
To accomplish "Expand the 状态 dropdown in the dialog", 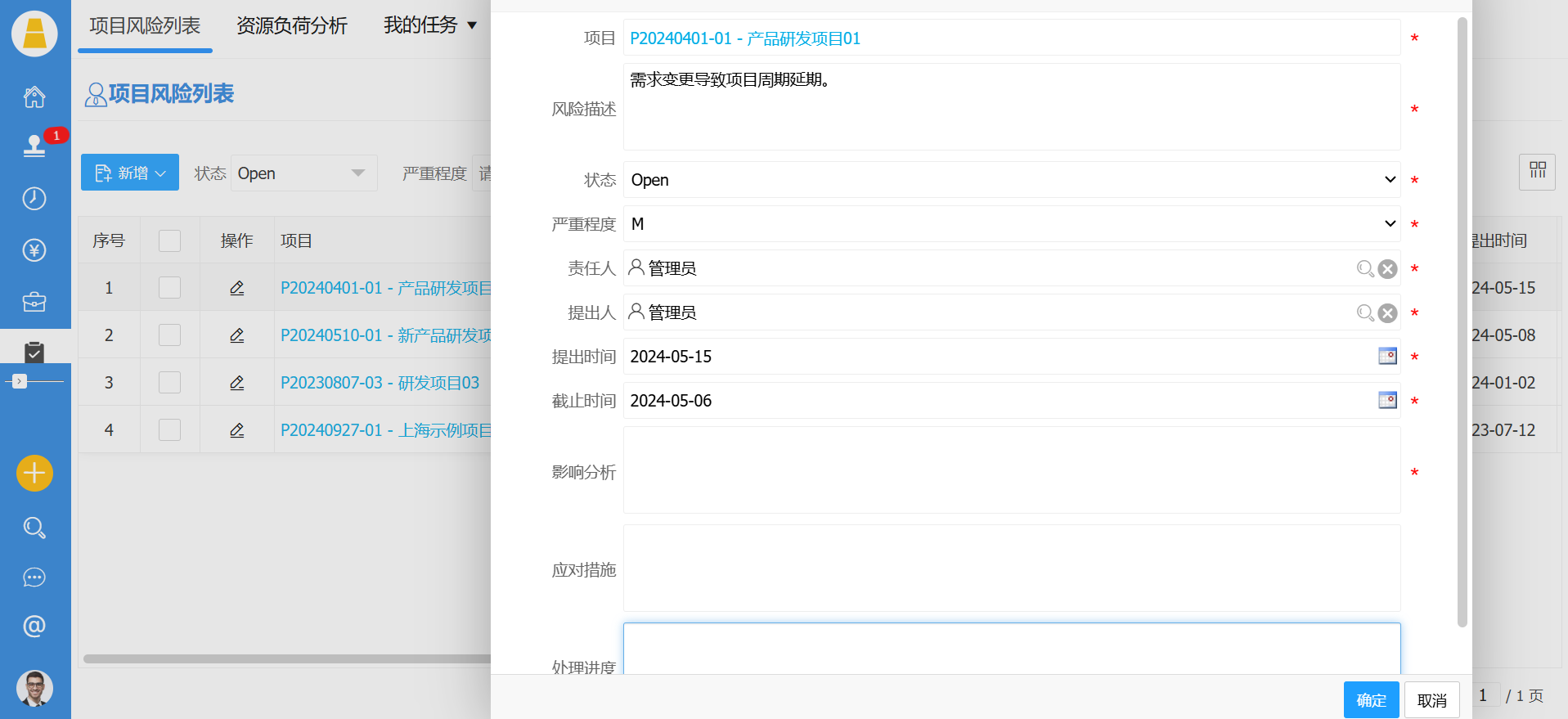I will tap(1011, 180).
